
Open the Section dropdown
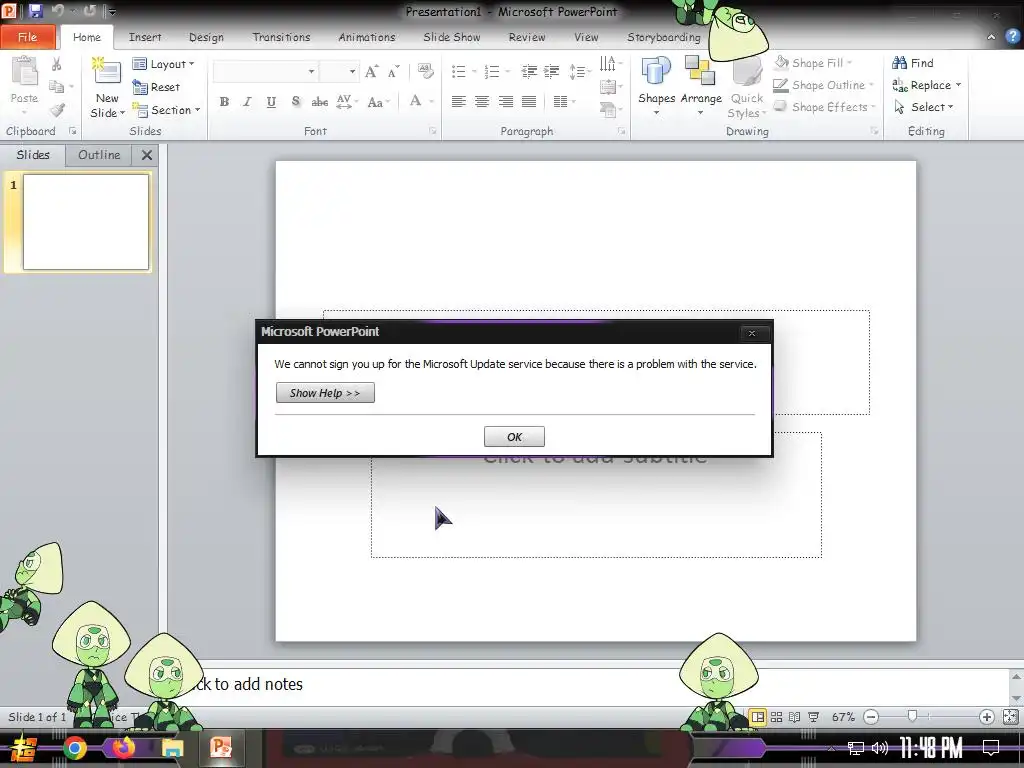click(167, 110)
